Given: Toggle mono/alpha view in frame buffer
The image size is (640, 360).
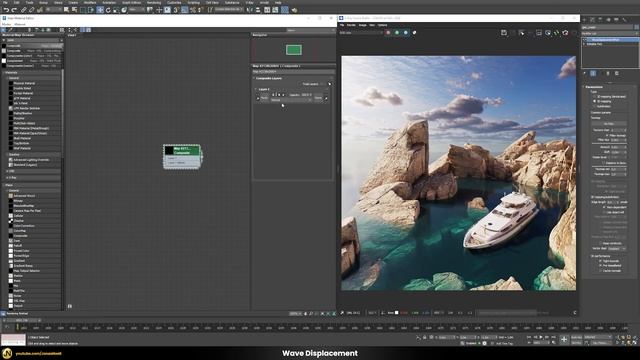Looking at the screenshot, I should [x=414, y=33].
